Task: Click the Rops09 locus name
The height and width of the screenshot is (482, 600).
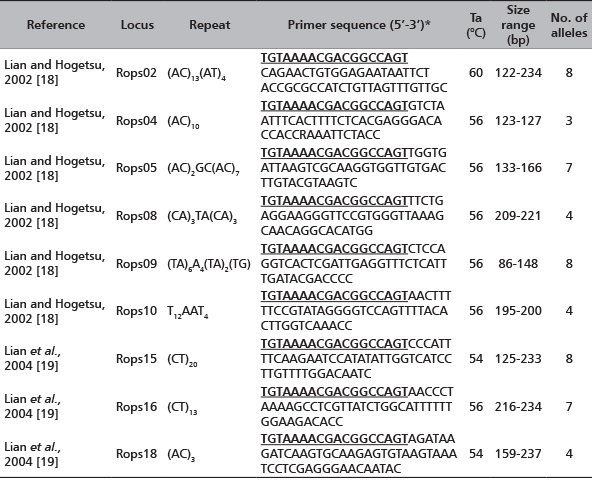Action: (x=137, y=285)
